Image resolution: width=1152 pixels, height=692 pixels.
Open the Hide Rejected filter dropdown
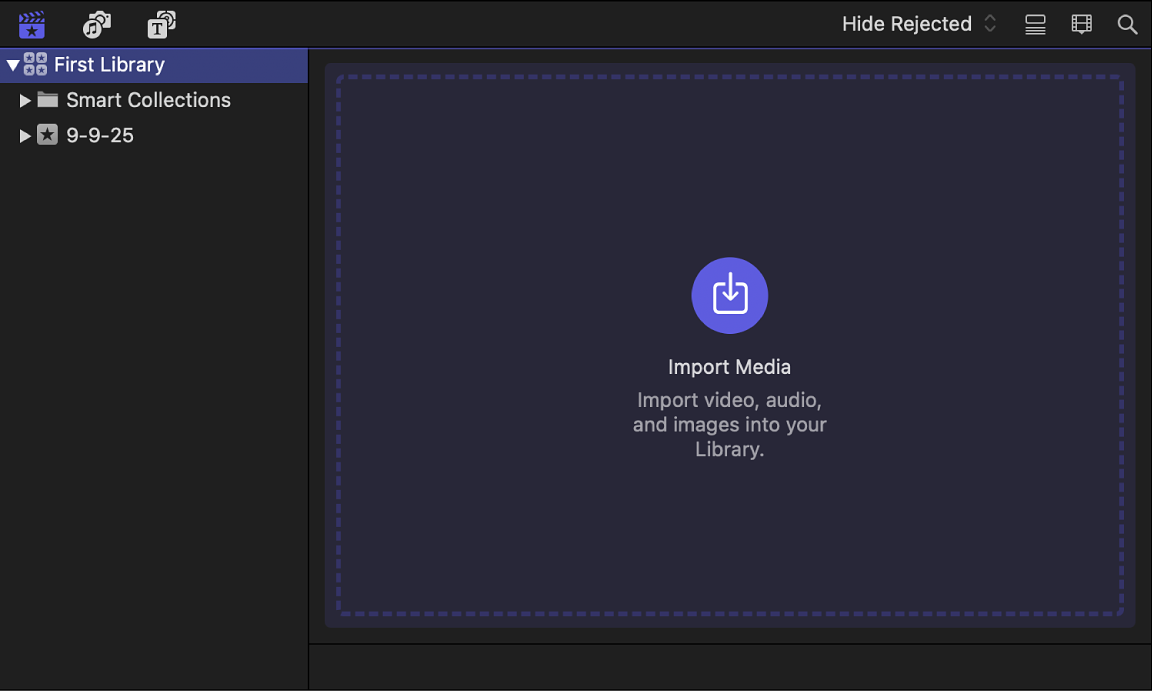click(905, 23)
